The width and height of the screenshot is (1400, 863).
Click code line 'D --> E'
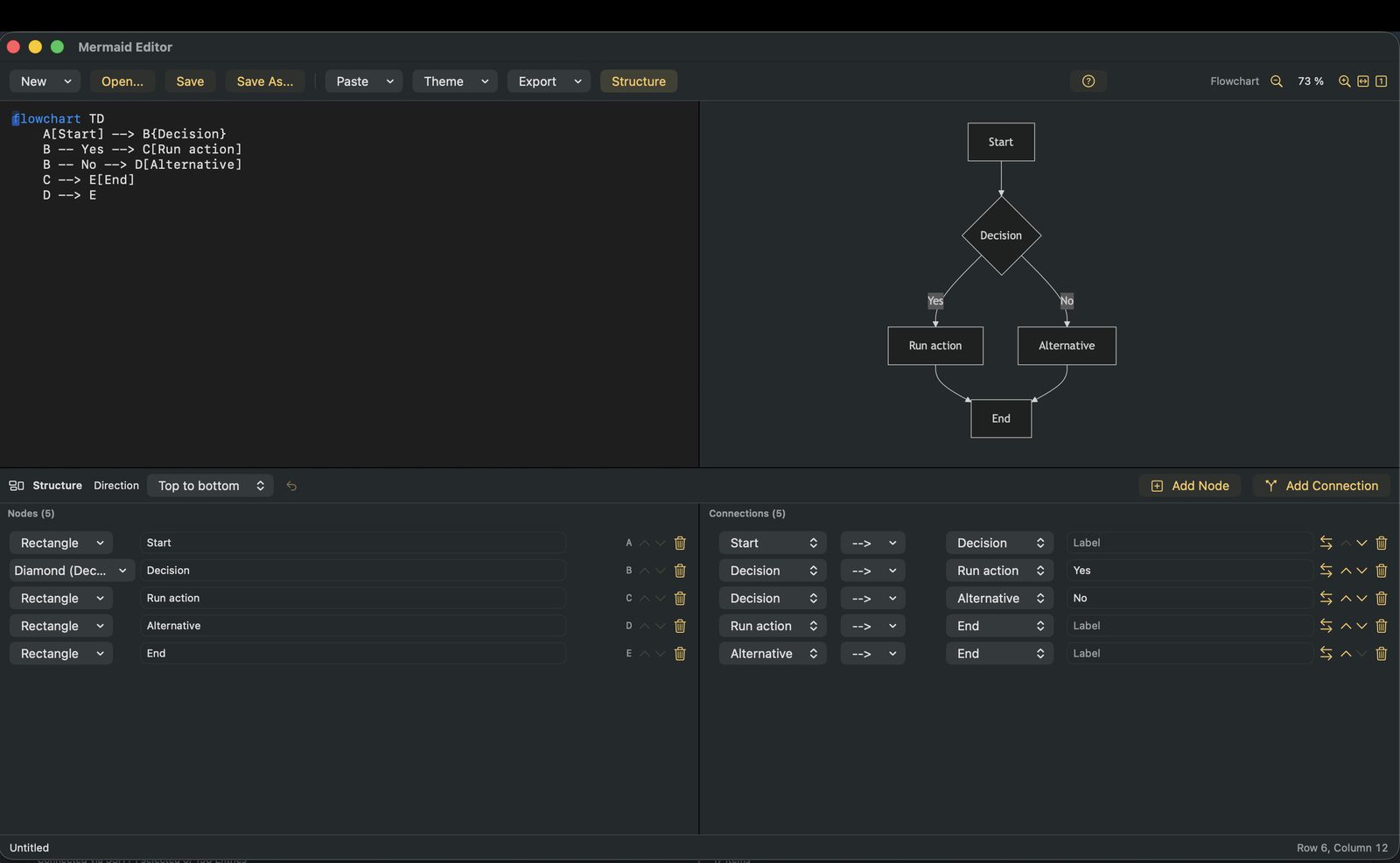pos(69,195)
